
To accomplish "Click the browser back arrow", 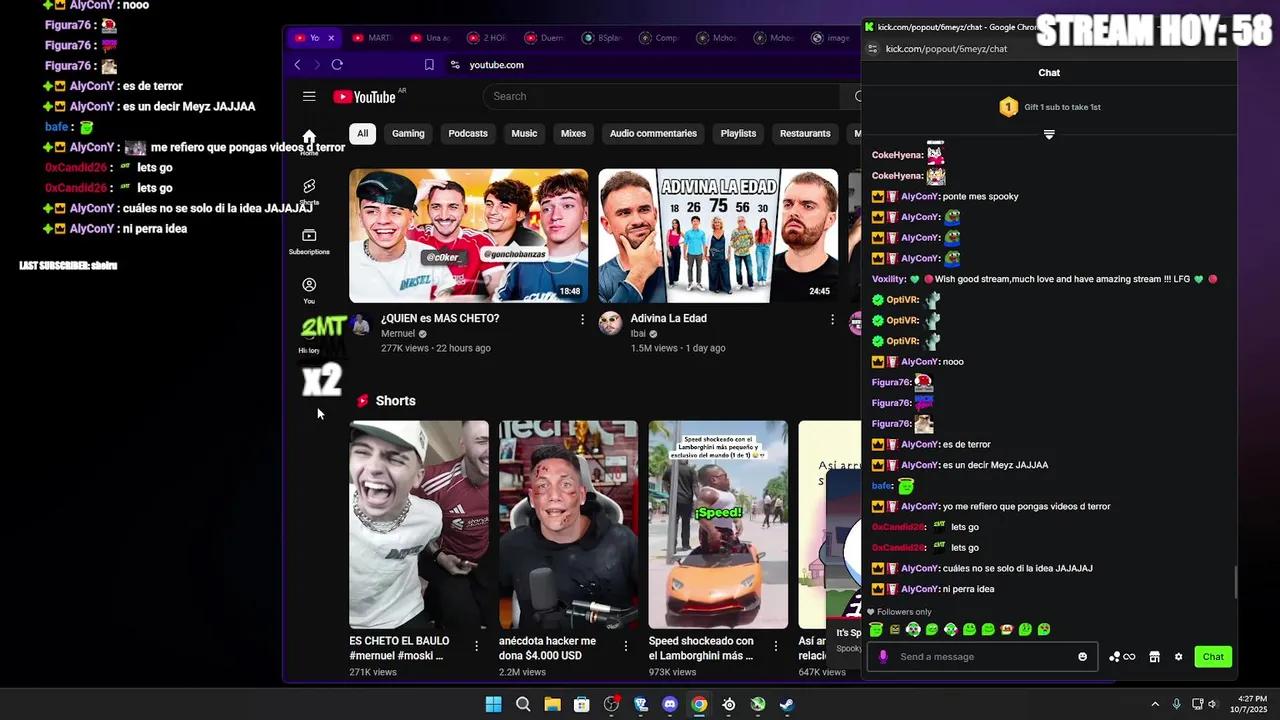I will click(x=297, y=65).
